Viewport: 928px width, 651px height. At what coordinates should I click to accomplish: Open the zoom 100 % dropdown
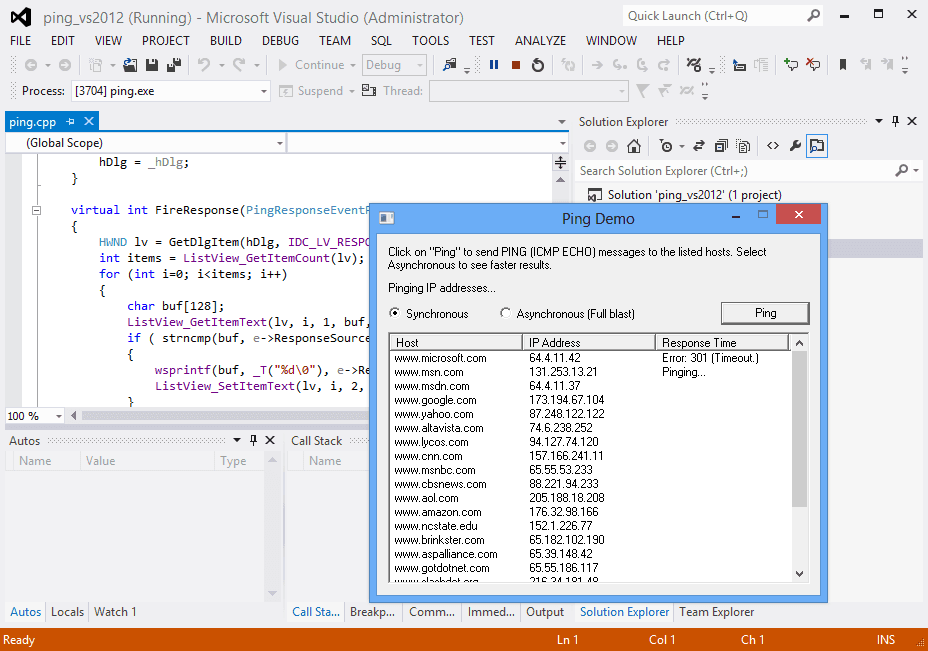point(59,416)
